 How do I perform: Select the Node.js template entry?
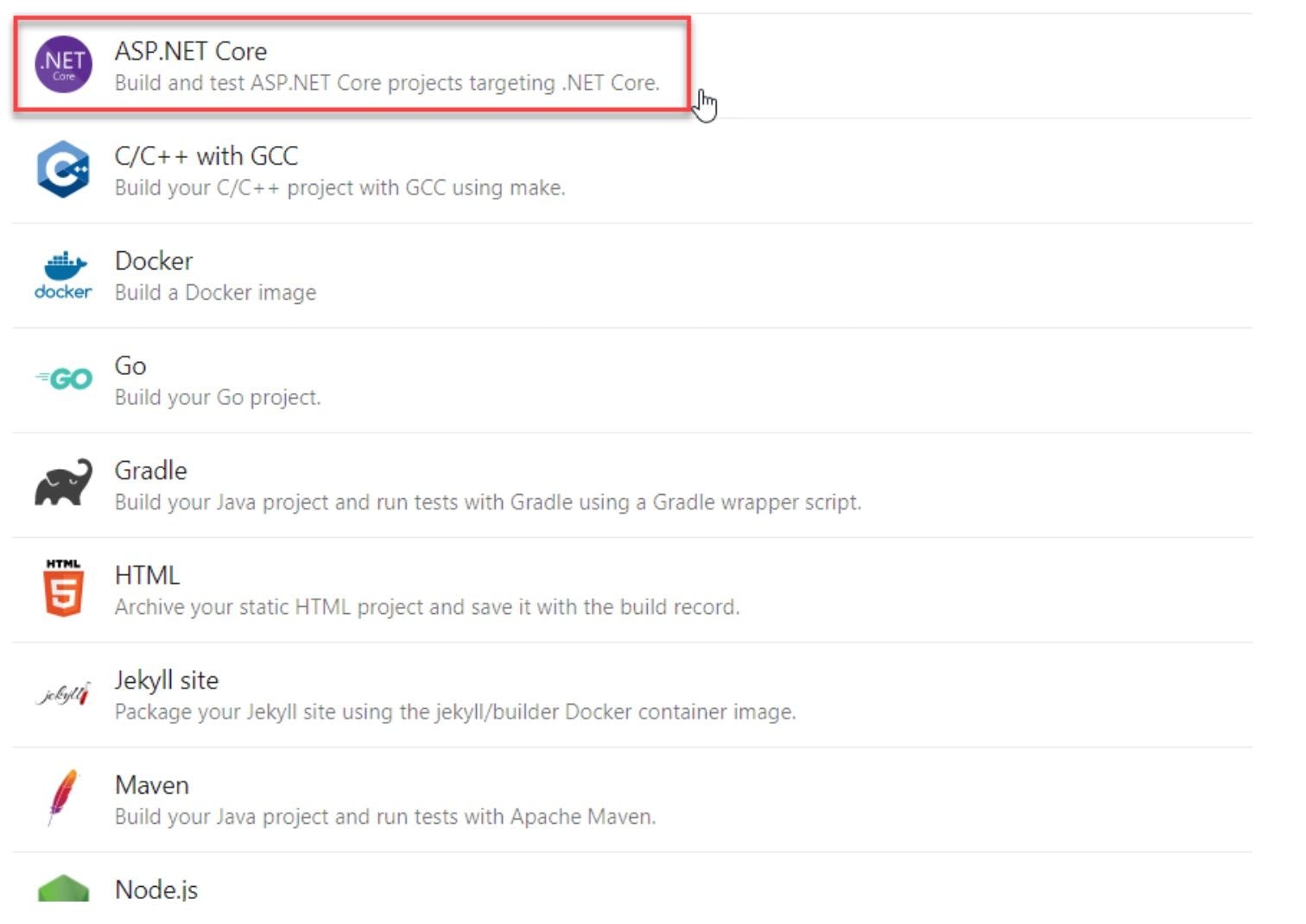point(156,889)
